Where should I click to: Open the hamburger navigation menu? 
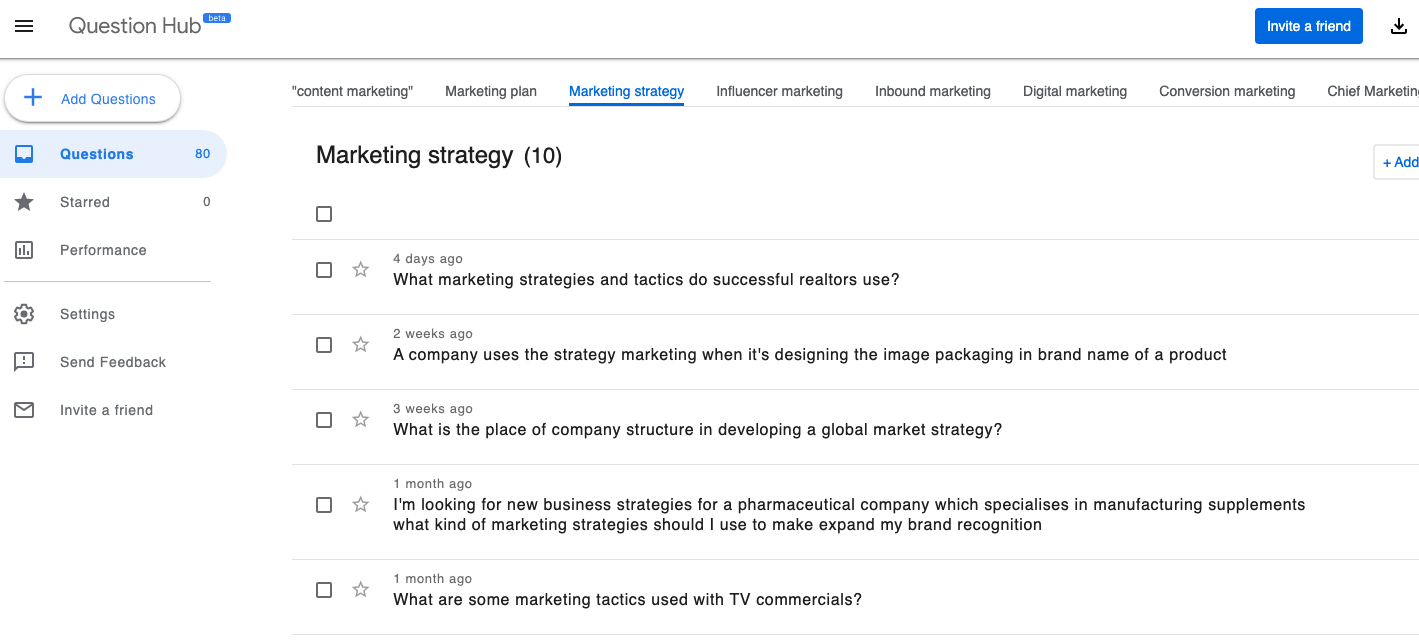coord(24,26)
